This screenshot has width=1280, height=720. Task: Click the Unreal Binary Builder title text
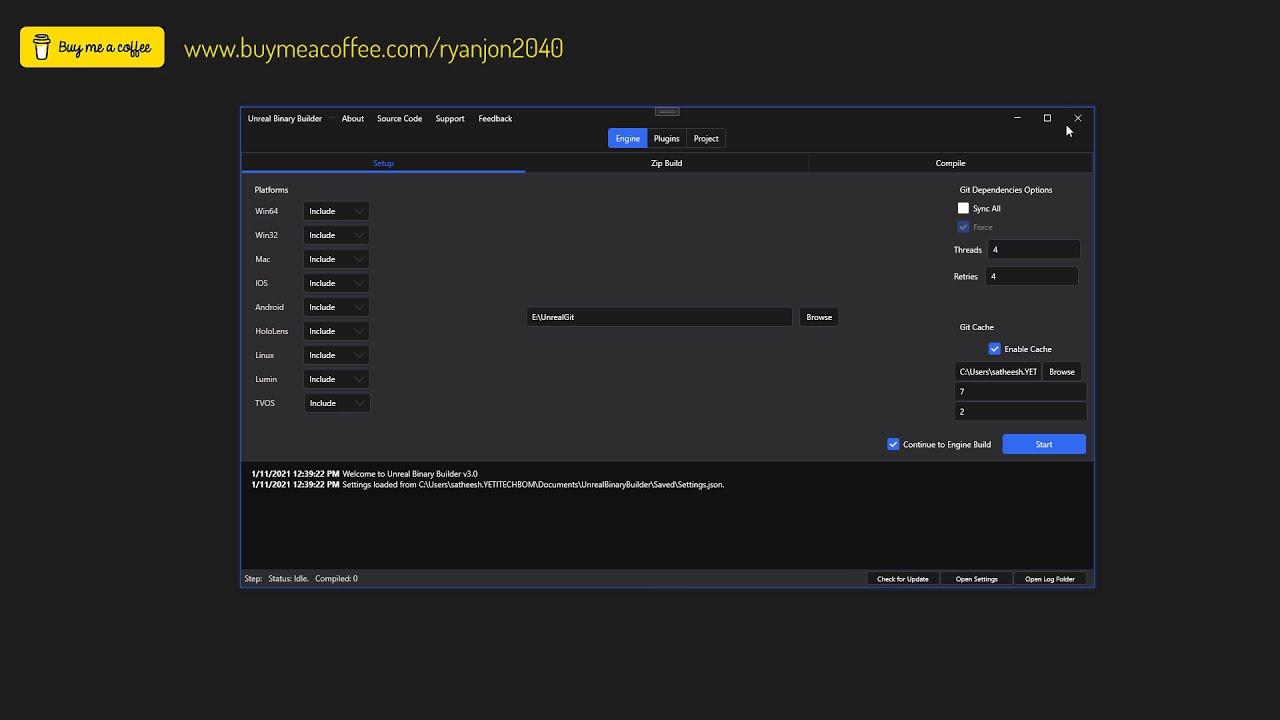click(285, 118)
